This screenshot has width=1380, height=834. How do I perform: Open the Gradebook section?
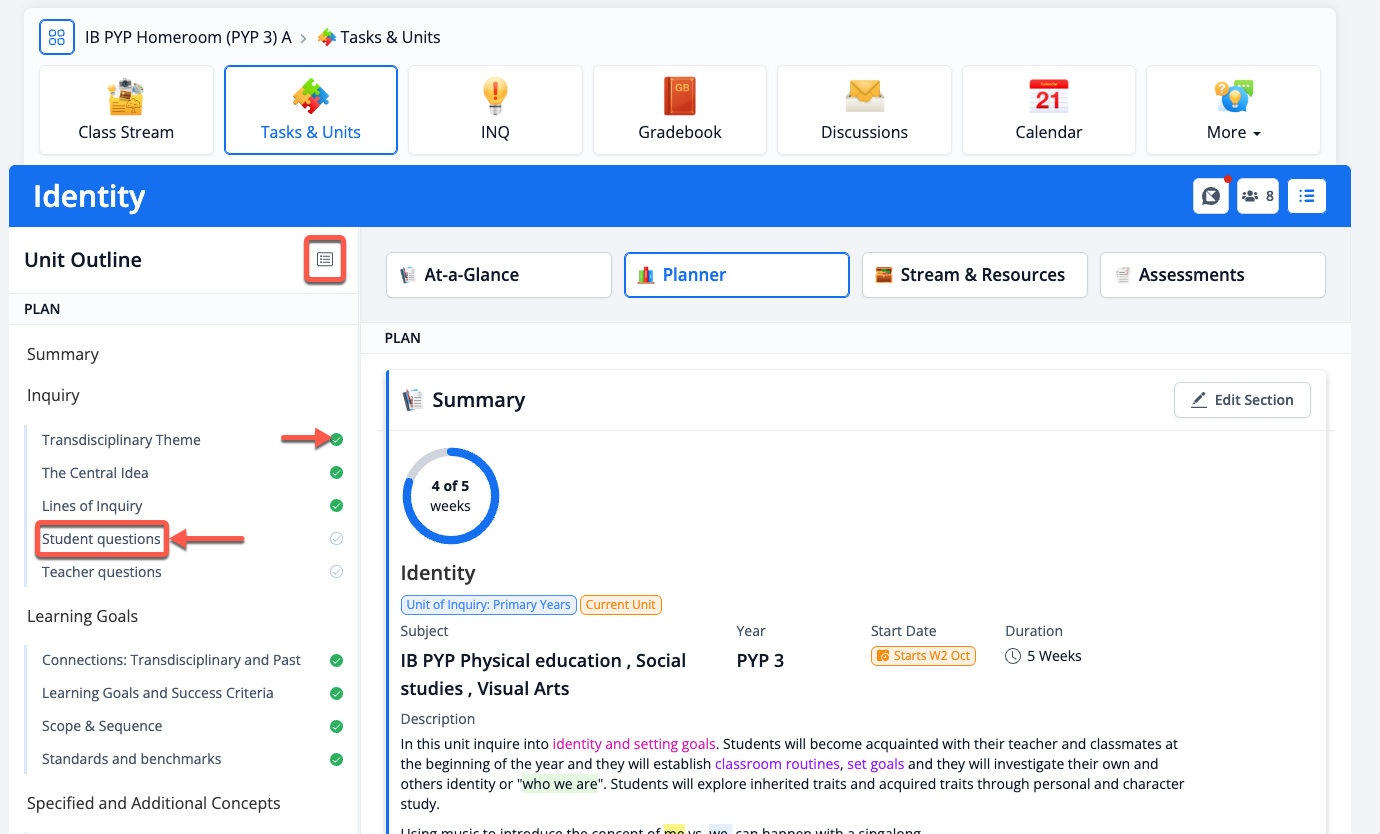(x=680, y=110)
